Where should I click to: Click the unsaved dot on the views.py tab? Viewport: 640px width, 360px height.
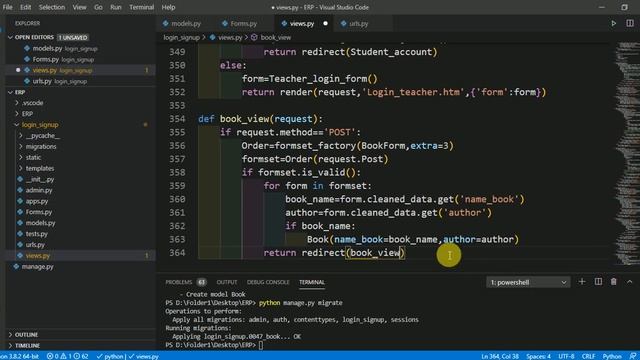click(x=325, y=24)
